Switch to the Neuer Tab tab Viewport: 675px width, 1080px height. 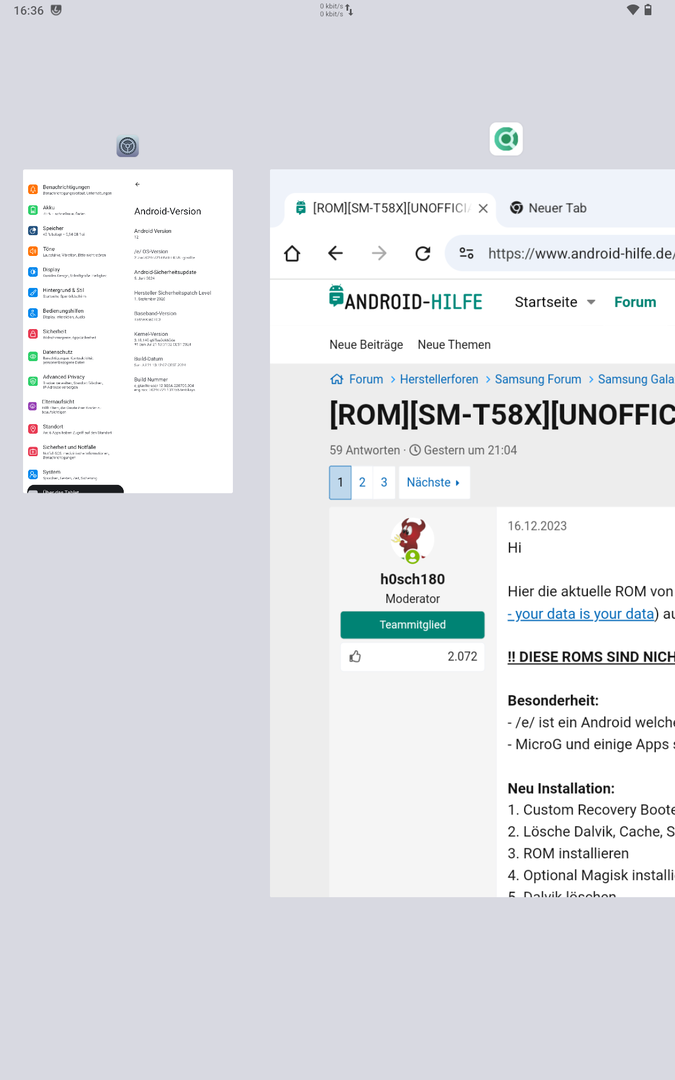(x=548, y=208)
